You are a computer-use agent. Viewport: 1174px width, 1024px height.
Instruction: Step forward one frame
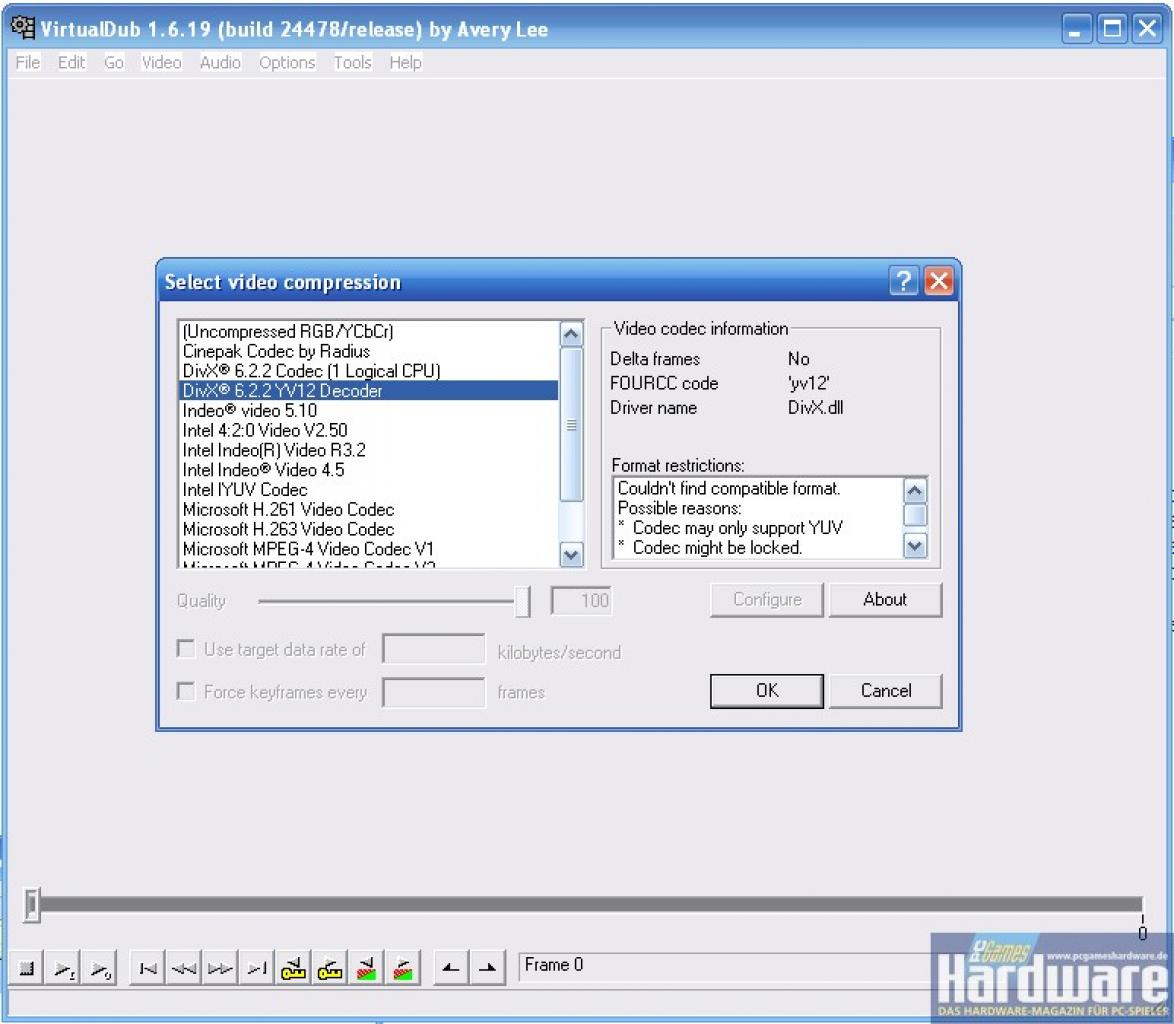tap(221, 969)
